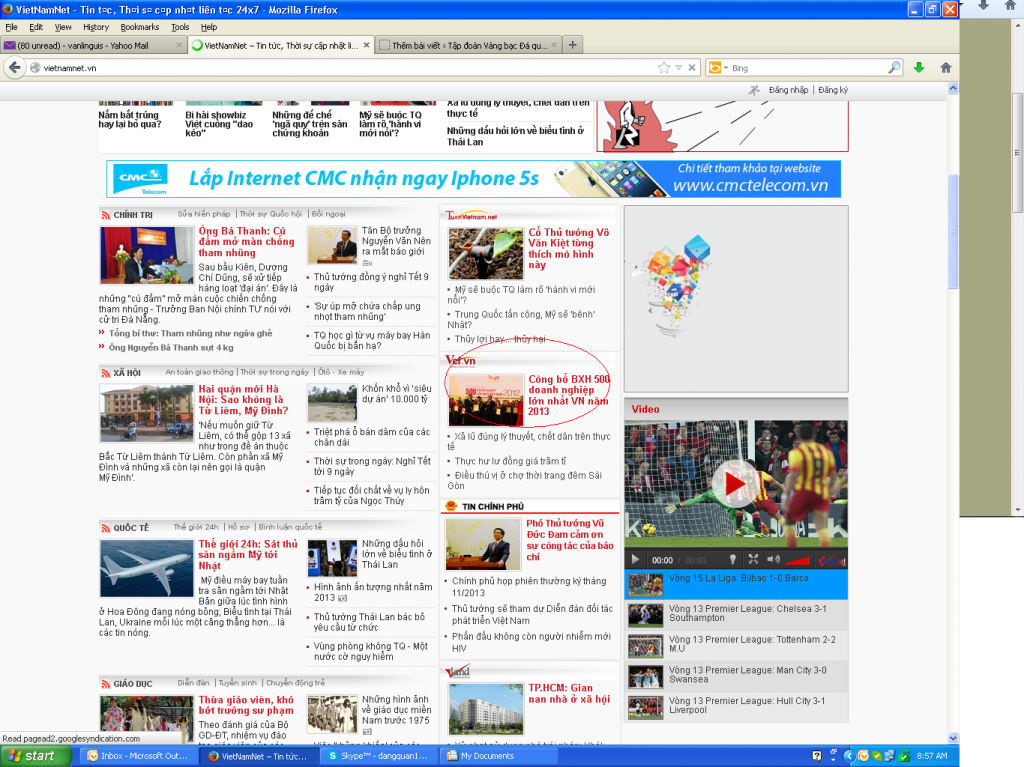Click the RSS icon next to XÃ HỘI
The height and width of the screenshot is (767, 1024).
(x=105, y=373)
